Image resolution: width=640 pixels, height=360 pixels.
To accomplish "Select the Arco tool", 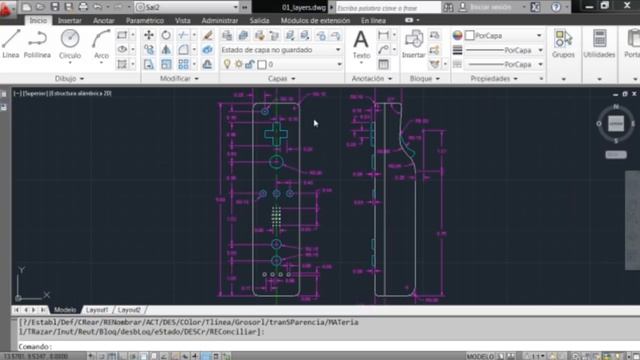I will coord(101,44).
